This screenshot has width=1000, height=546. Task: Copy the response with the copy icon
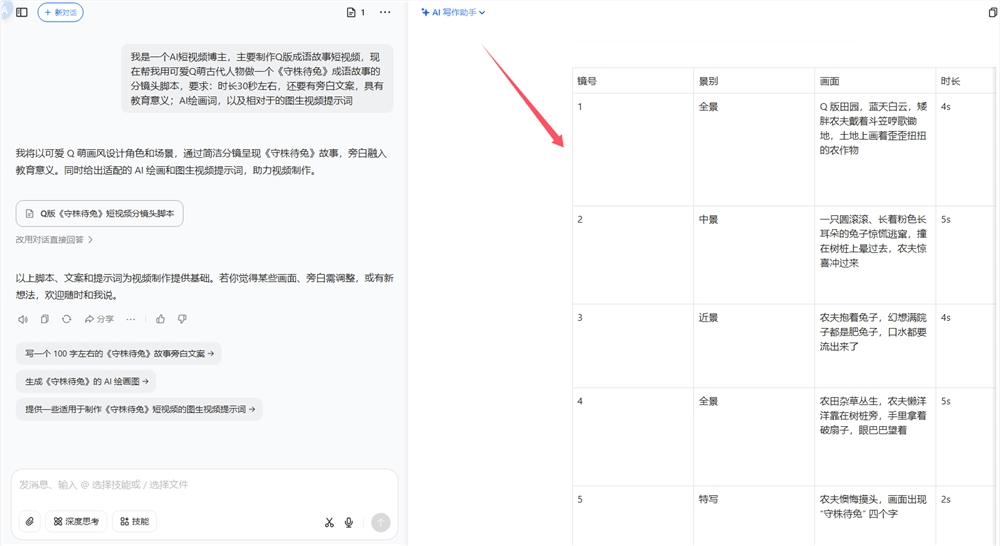pyautogui.click(x=44, y=319)
